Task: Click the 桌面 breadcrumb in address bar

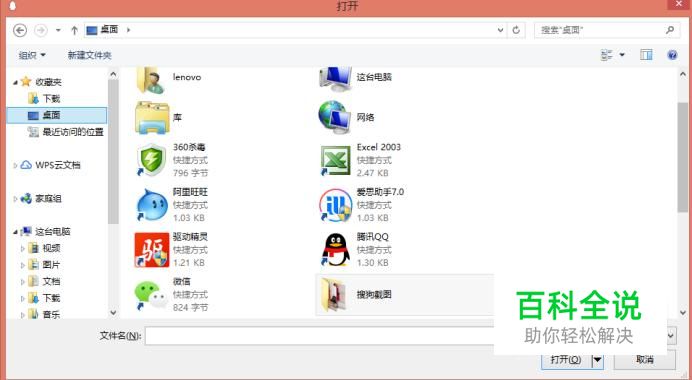Action: [x=109, y=30]
